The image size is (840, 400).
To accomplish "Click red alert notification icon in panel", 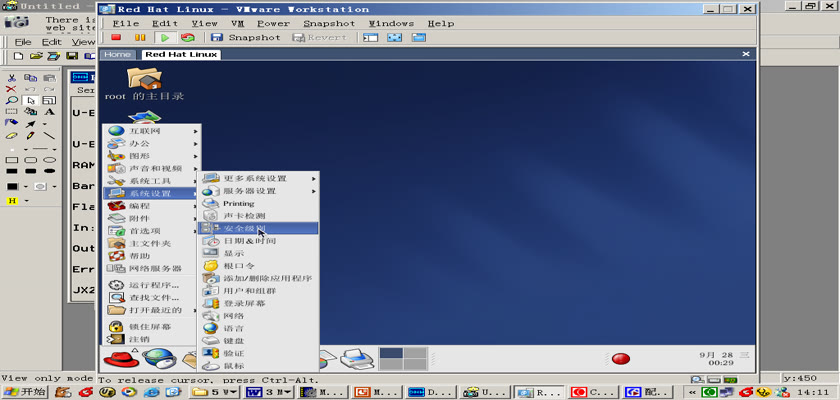I will click(x=620, y=359).
